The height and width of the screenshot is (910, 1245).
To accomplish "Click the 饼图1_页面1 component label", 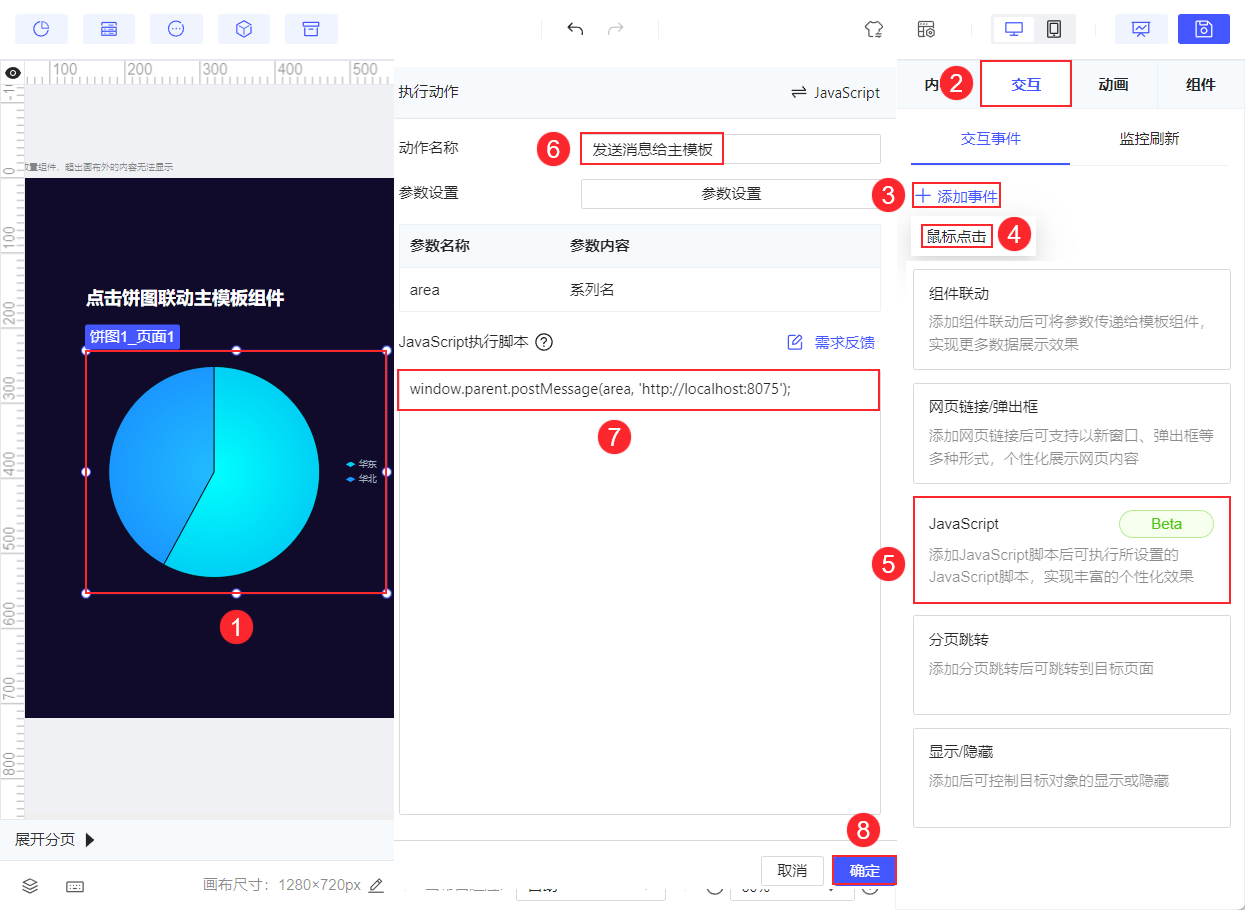I will tap(133, 337).
